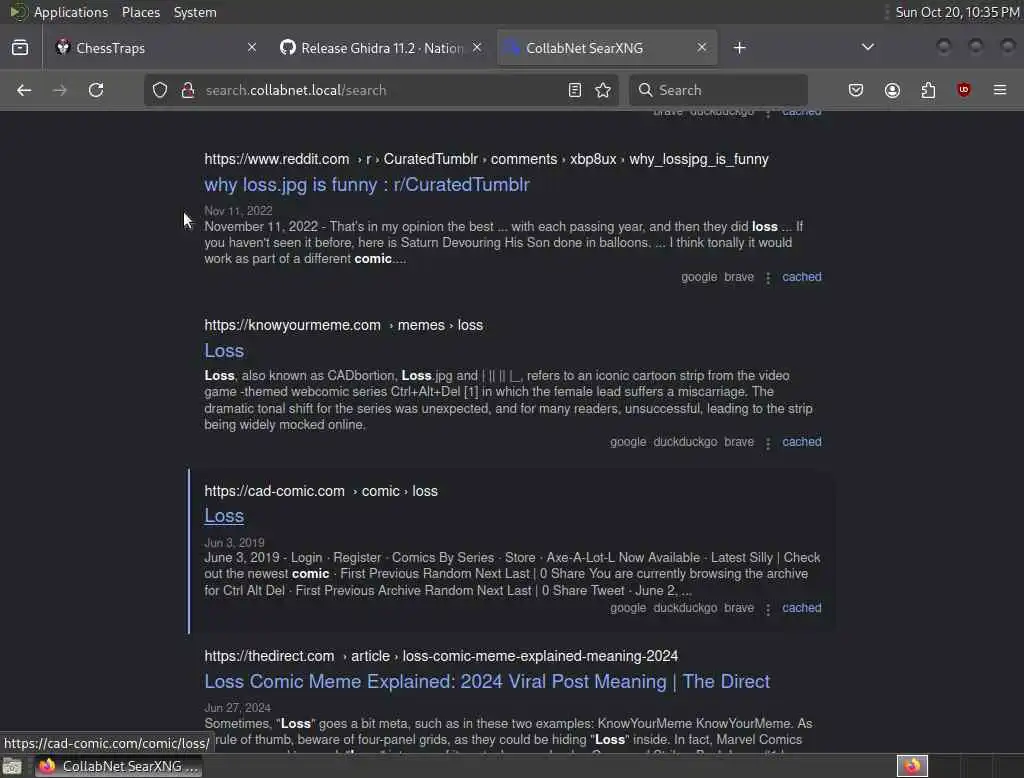This screenshot has width=1024, height=778.
Task: Open the tracking protection shield icon
Action: click(160, 90)
